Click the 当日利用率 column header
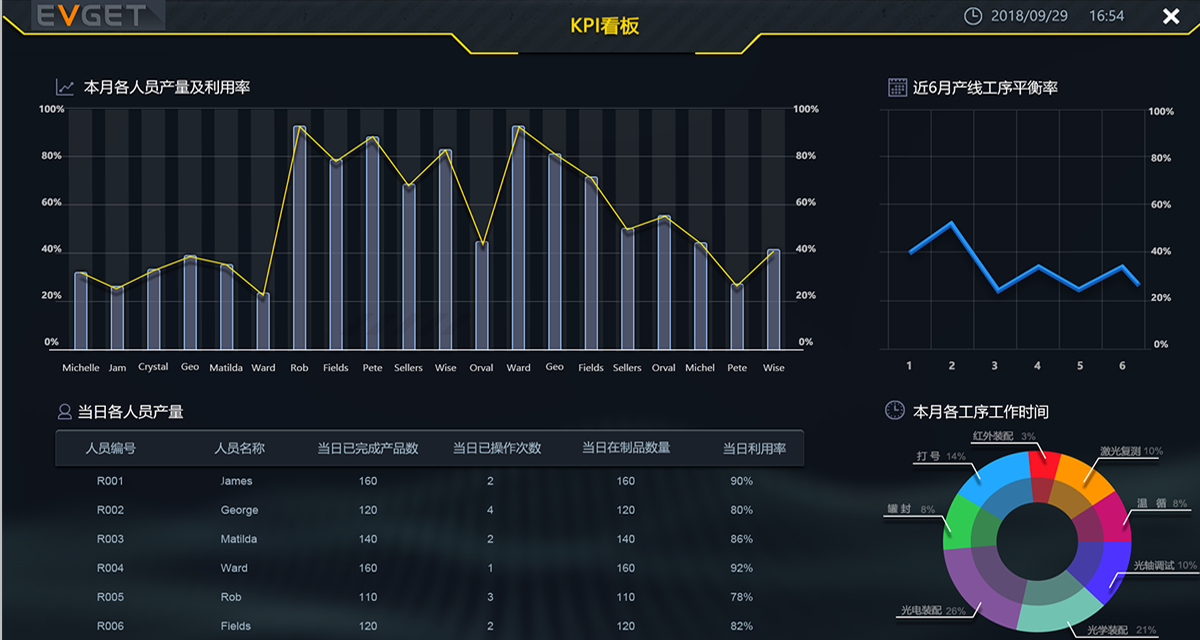The height and width of the screenshot is (640, 1200). click(754, 448)
